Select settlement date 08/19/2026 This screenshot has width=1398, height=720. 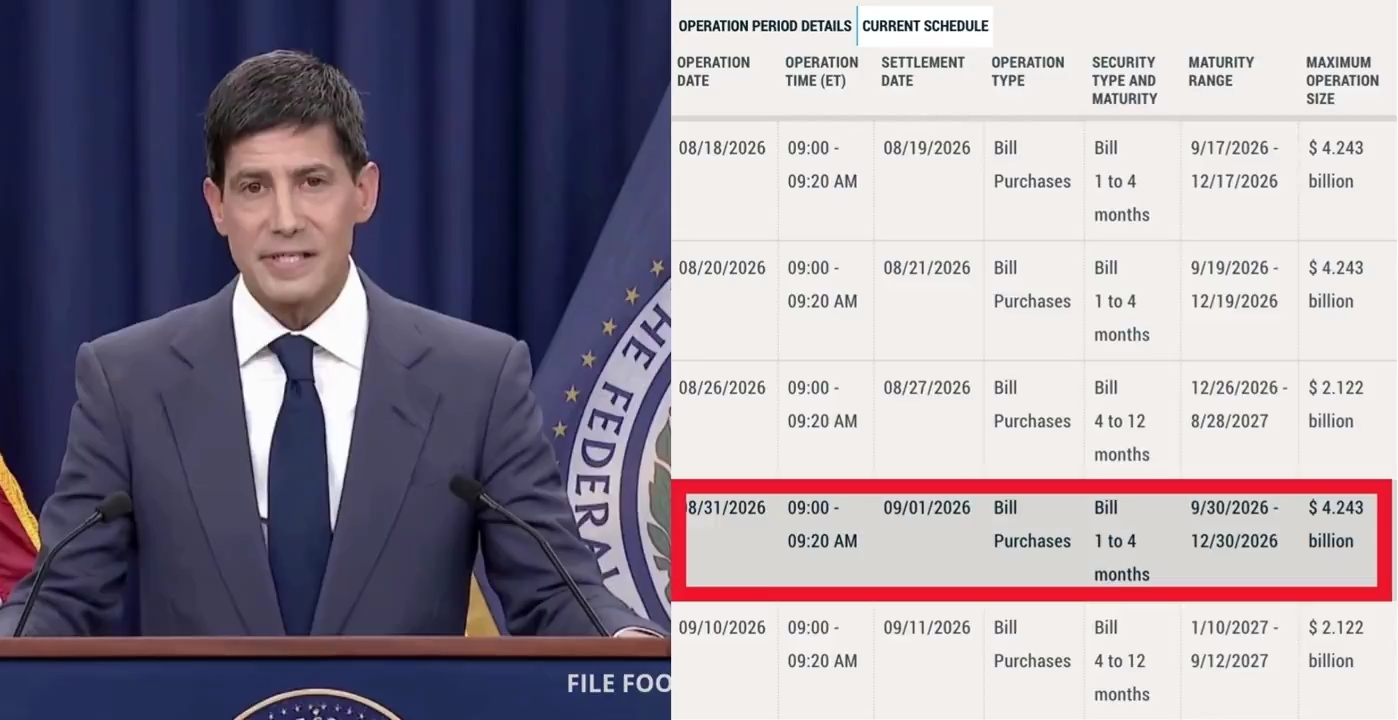(x=927, y=148)
